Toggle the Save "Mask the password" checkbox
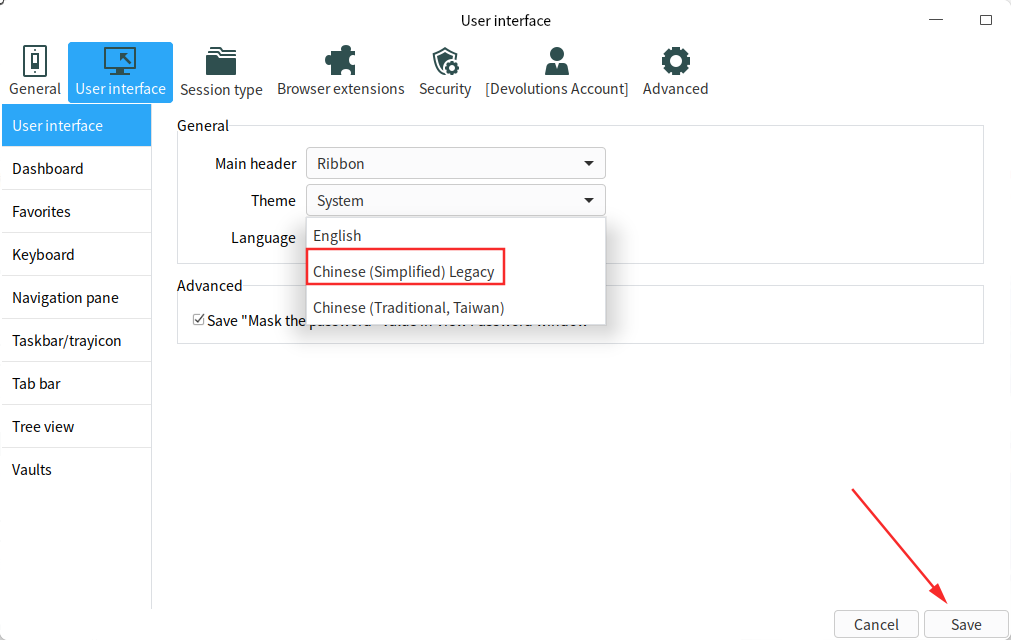This screenshot has height=640, width=1011. click(x=198, y=321)
